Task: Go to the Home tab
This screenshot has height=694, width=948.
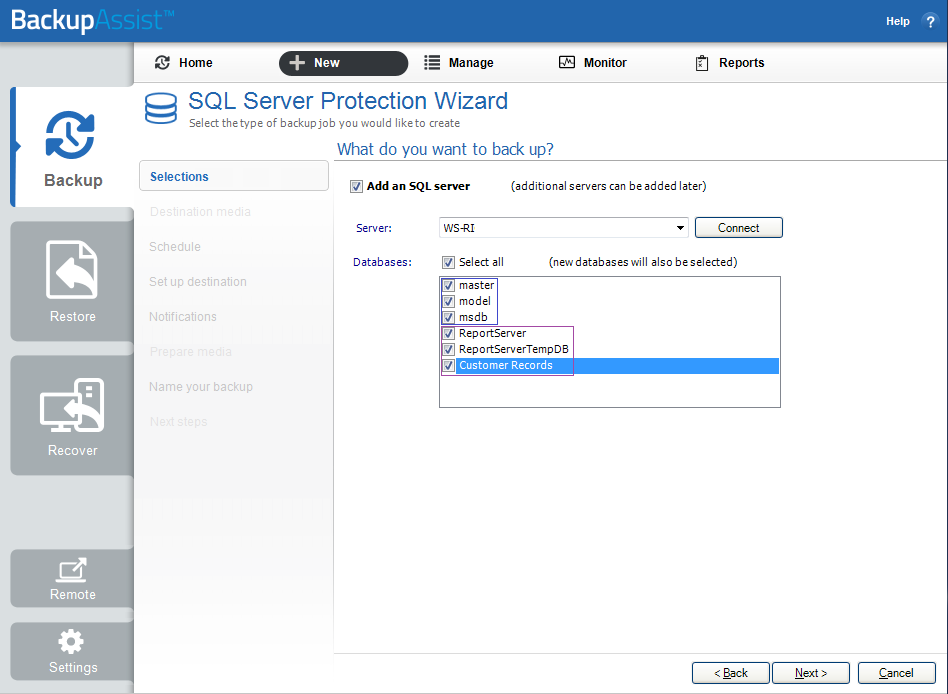Action: (x=184, y=63)
